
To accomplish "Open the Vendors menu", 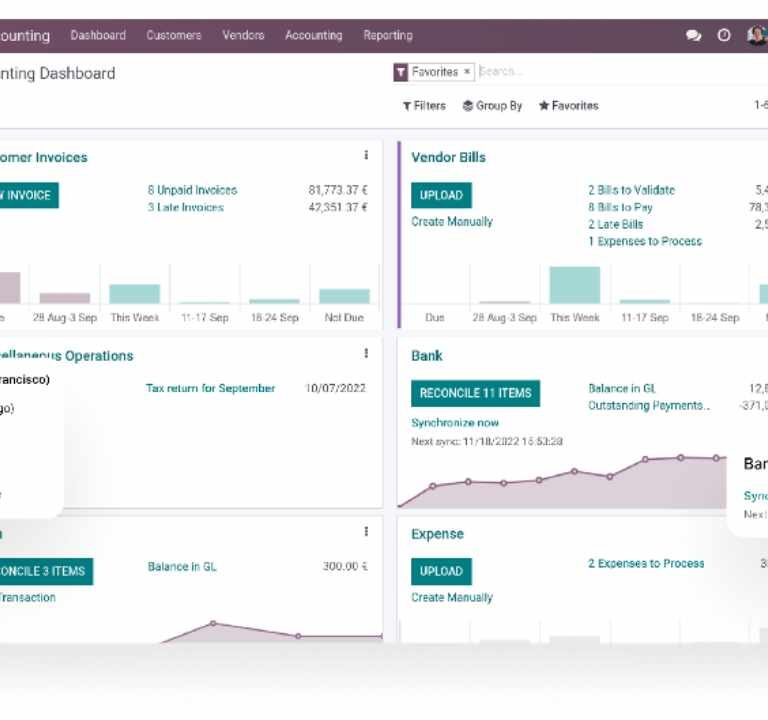I will click(x=243, y=35).
